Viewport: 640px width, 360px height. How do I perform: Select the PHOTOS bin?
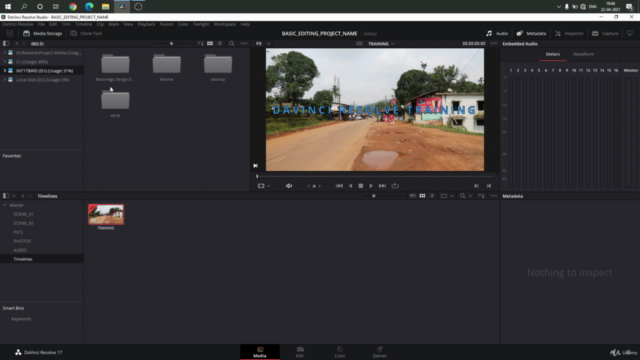(x=22, y=241)
